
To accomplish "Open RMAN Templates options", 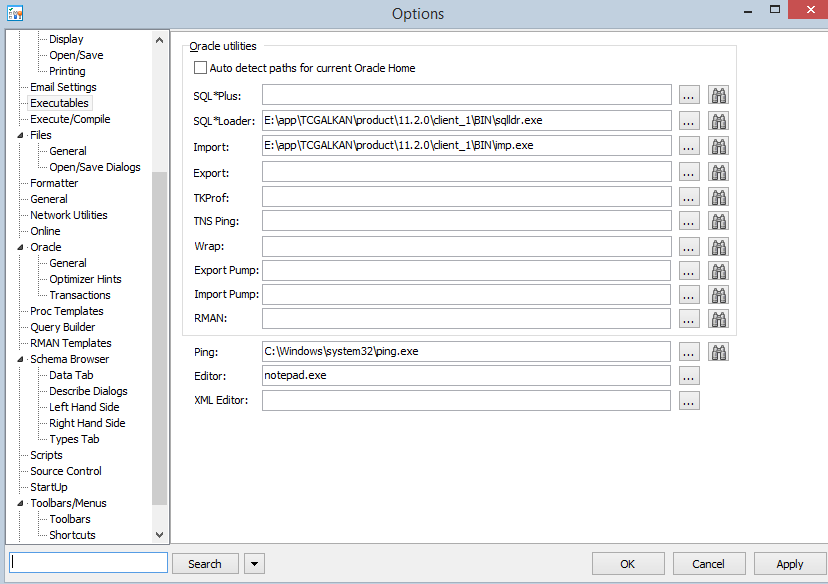I will 71,343.
